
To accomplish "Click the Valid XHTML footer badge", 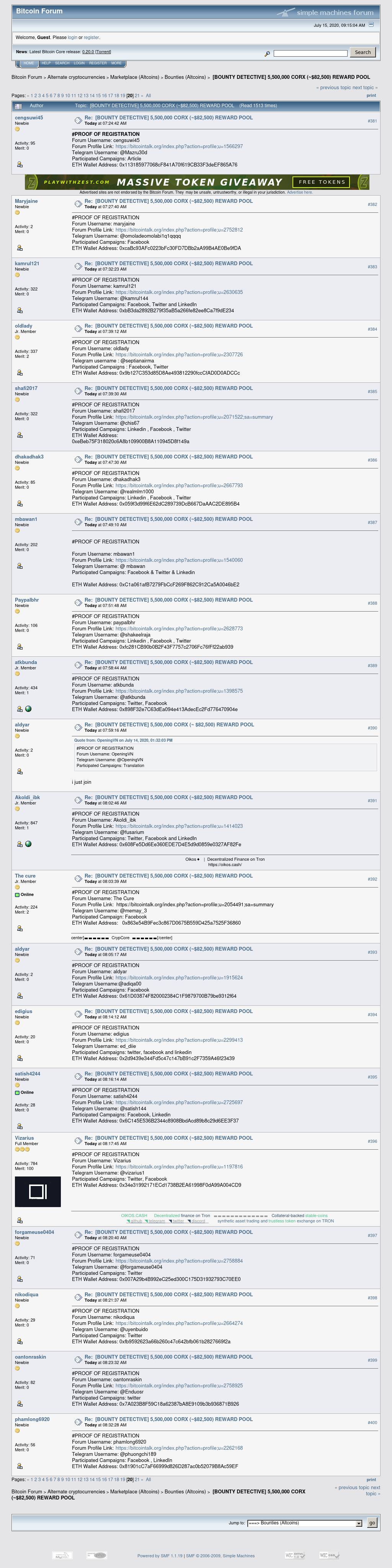I will (295, 1555).
